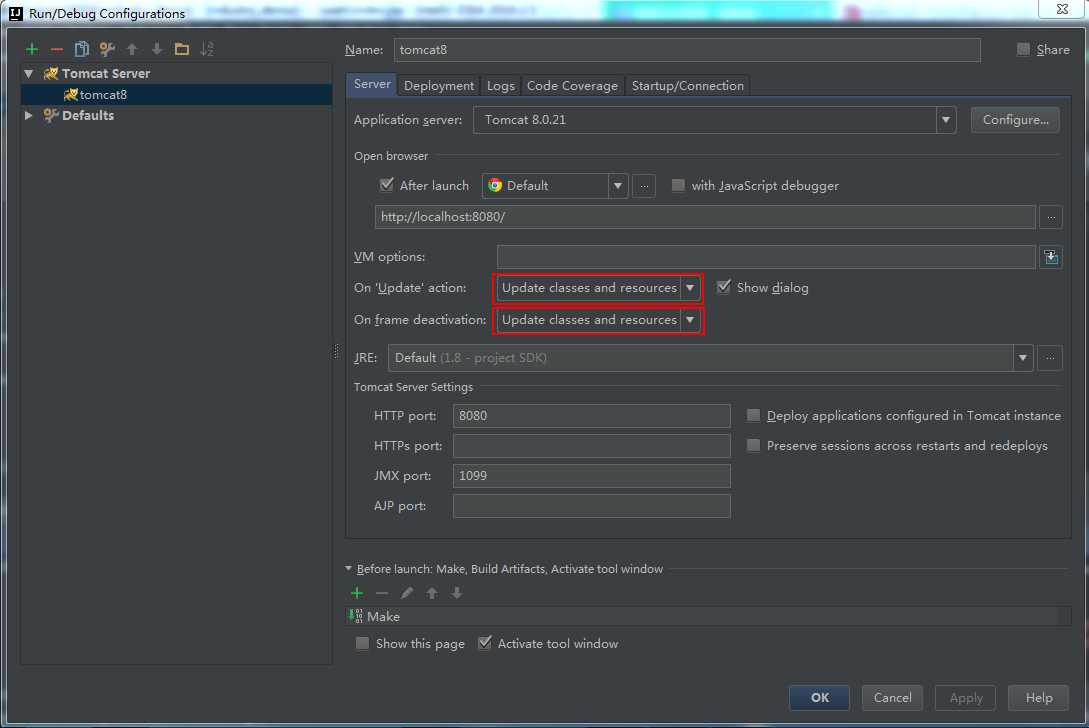Click the Apply button
1089x728 pixels.
pyautogui.click(x=965, y=697)
